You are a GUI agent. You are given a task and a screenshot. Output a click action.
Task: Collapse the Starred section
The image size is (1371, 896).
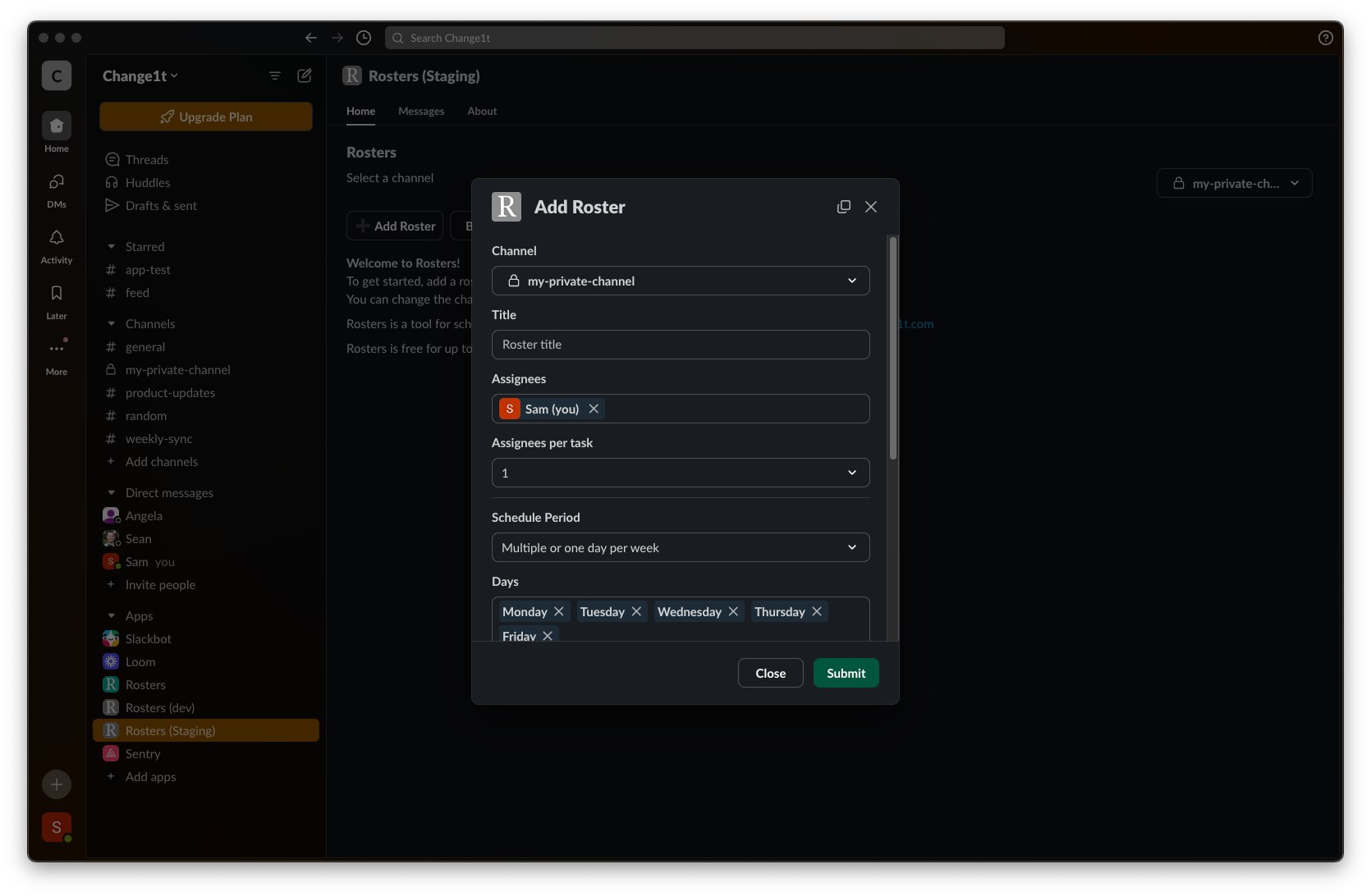(x=112, y=246)
